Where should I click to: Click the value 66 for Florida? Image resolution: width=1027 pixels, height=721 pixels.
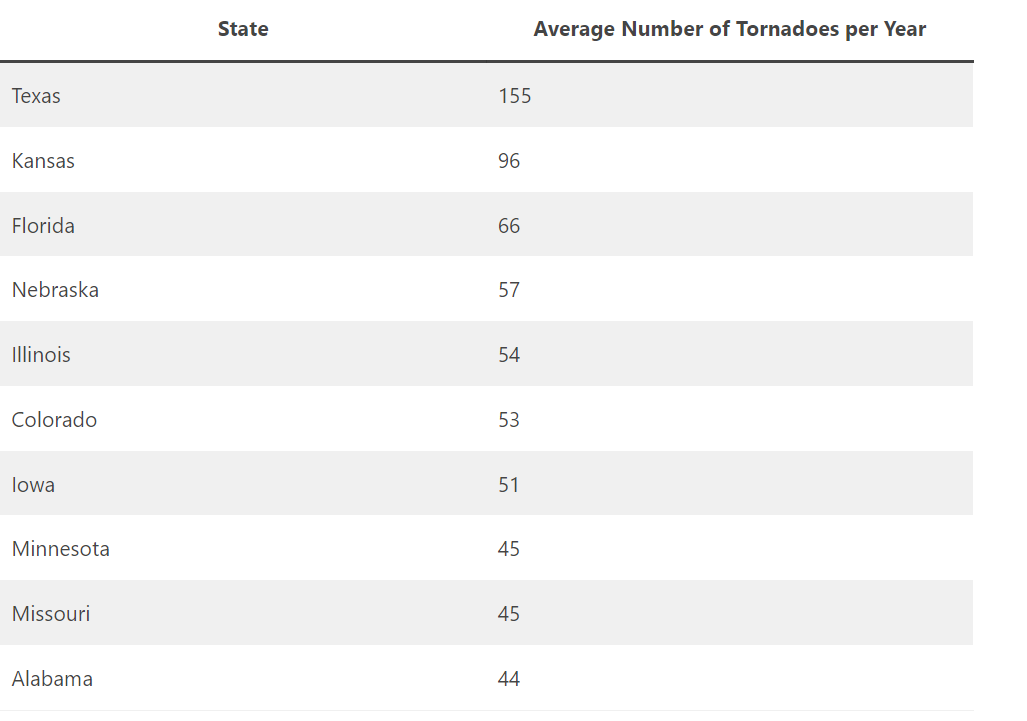[x=509, y=226]
